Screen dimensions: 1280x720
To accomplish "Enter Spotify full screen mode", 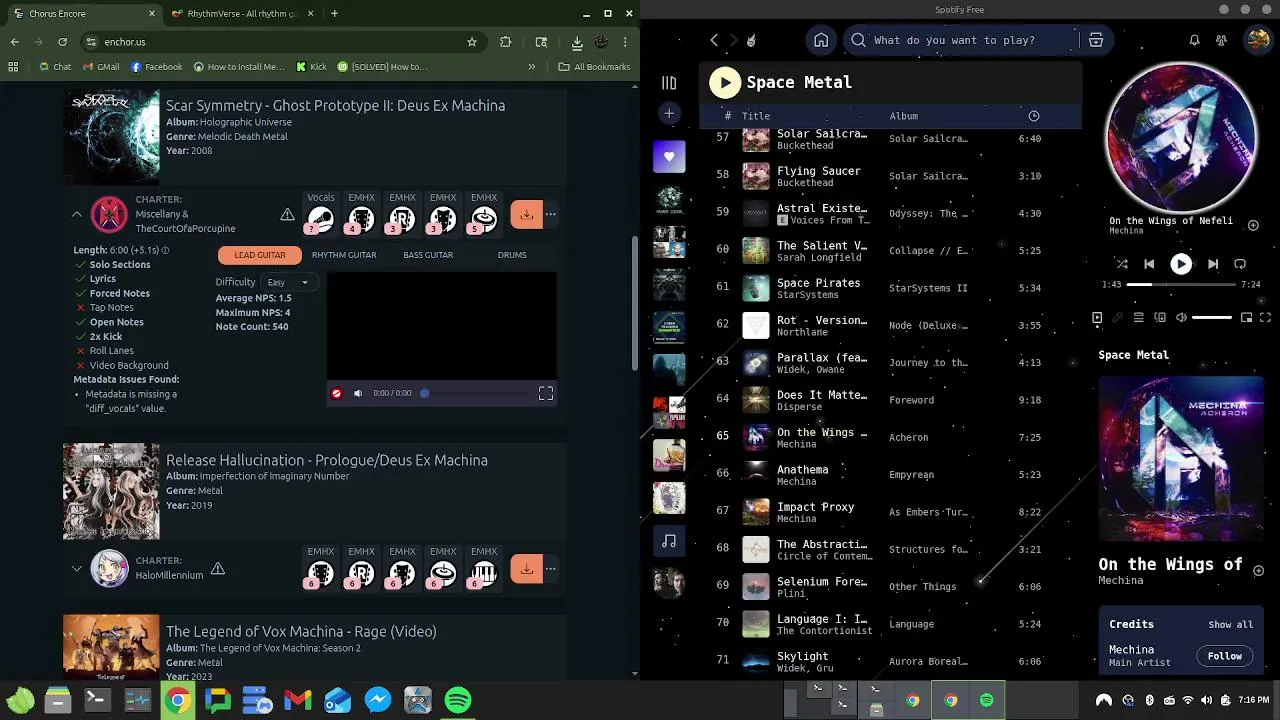I will pos(1265,318).
